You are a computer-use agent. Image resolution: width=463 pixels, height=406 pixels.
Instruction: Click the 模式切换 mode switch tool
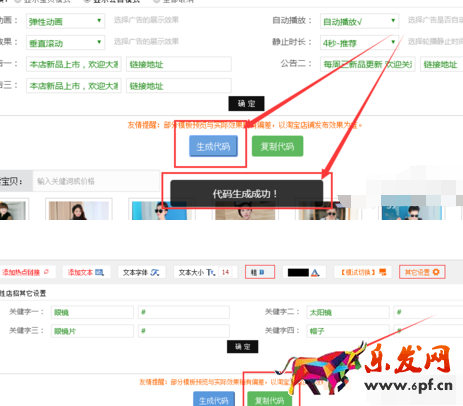point(363,272)
